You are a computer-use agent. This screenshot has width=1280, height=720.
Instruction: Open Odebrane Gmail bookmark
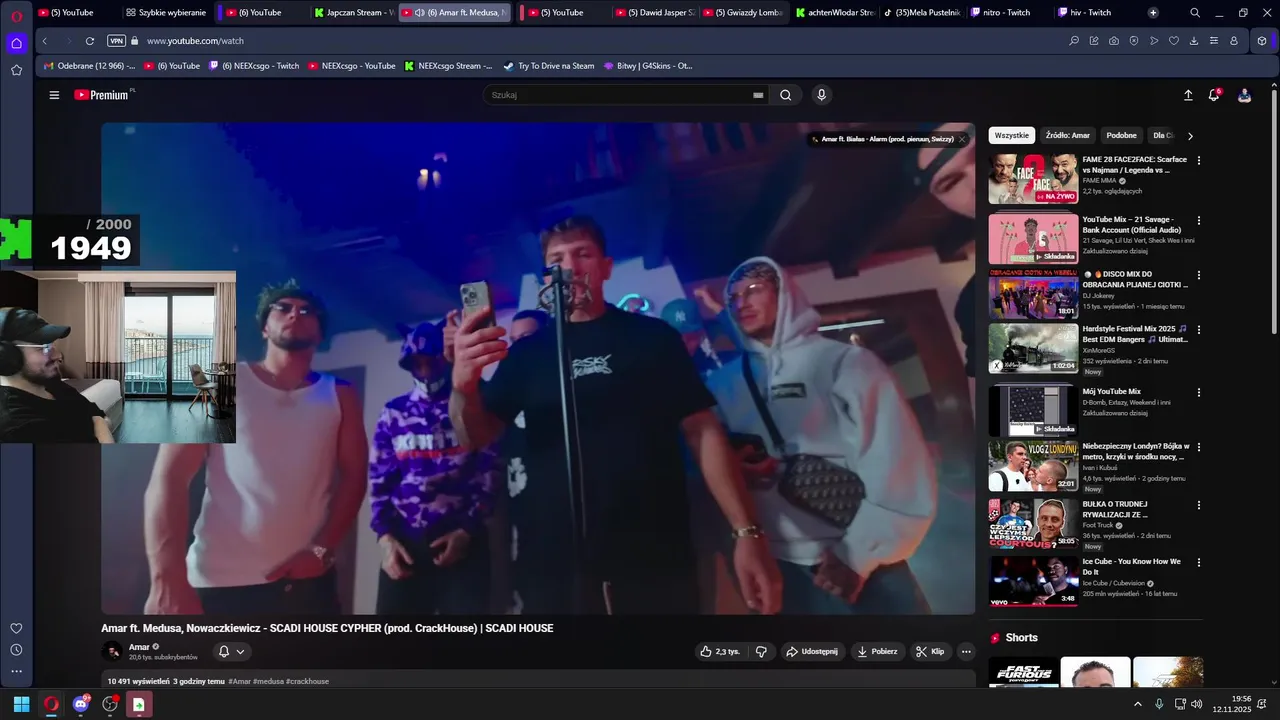(x=90, y=66)
